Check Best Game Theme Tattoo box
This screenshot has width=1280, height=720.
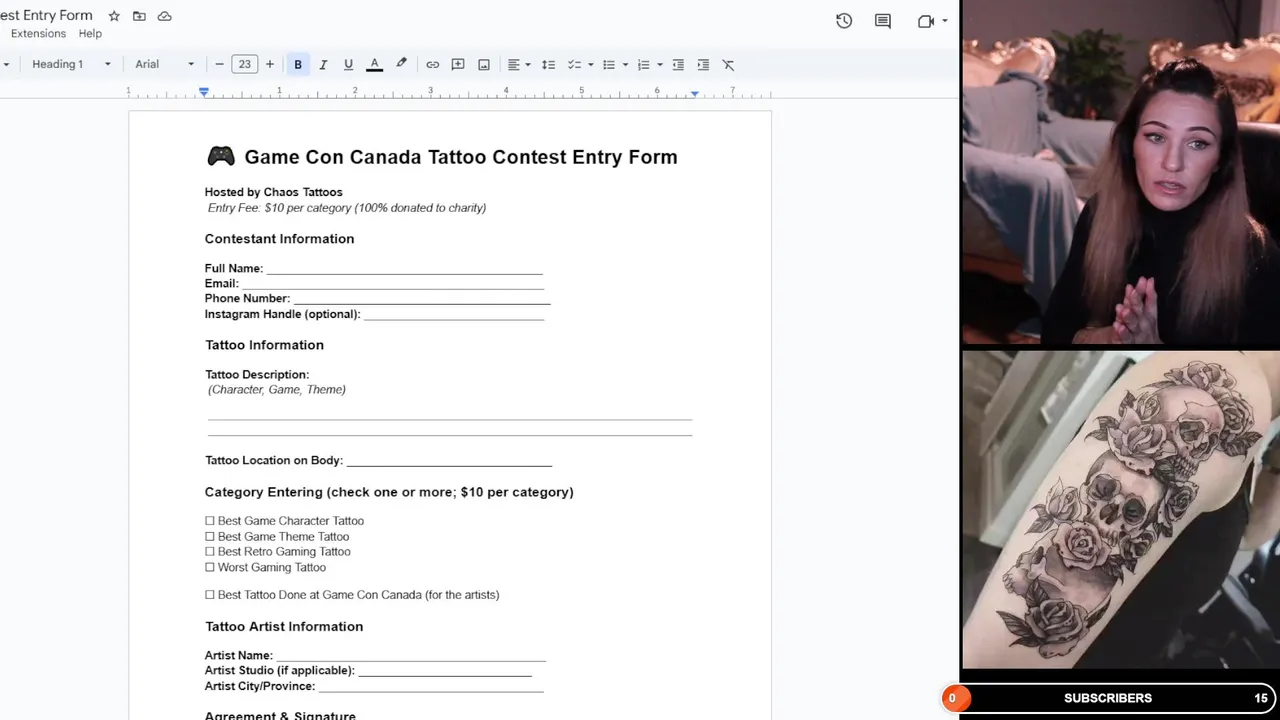tap(210, 537)
